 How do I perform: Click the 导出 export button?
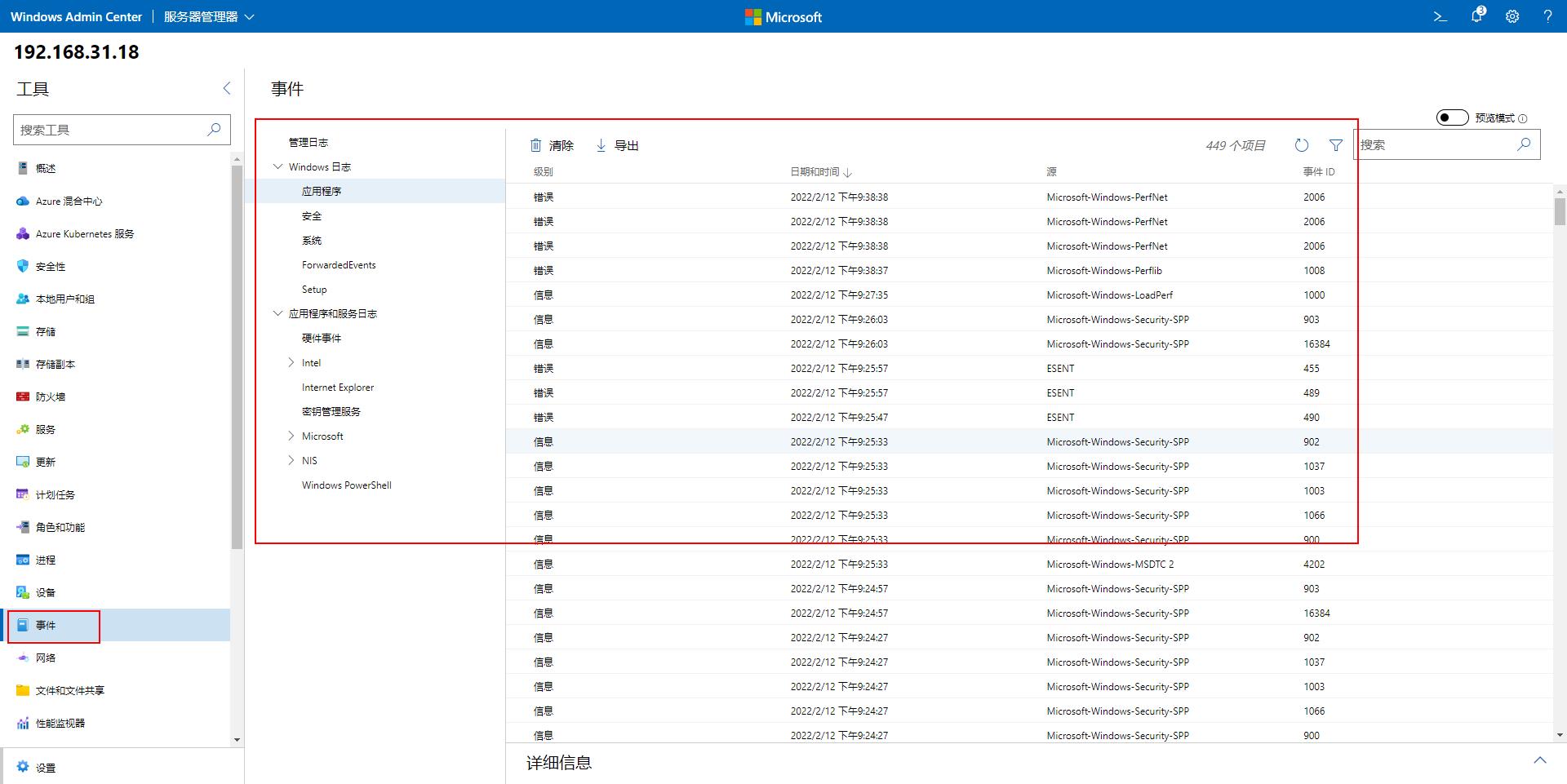pyautogui.click(x=617, y=145)
